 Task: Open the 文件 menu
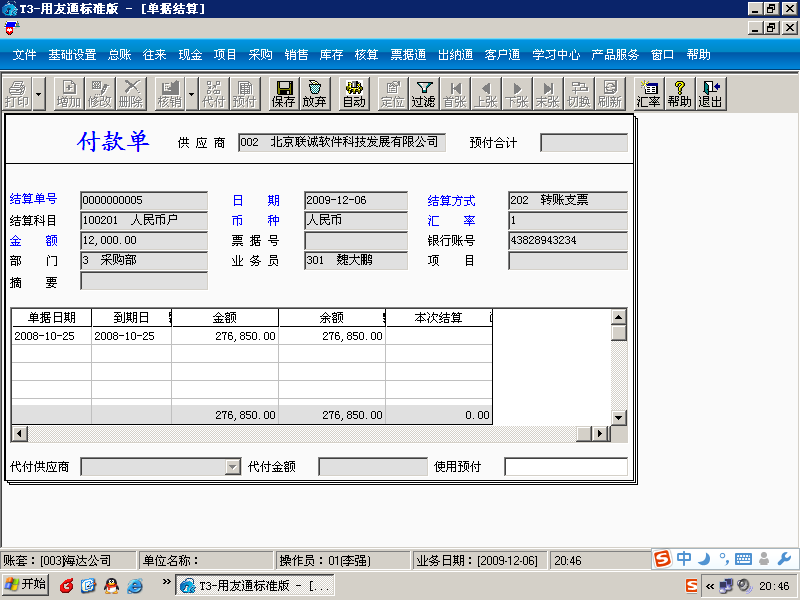(24, 55)
